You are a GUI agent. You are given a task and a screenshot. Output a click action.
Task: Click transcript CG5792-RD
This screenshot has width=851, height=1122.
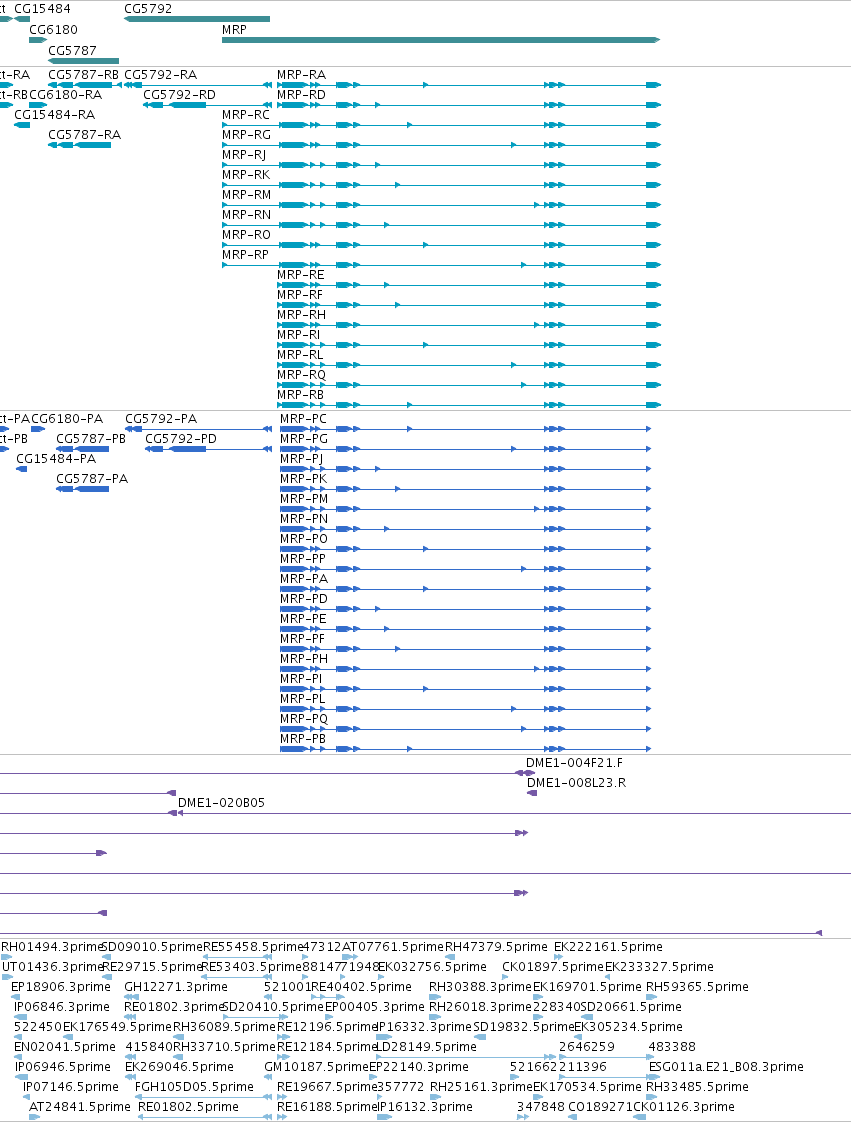point(180,95)
